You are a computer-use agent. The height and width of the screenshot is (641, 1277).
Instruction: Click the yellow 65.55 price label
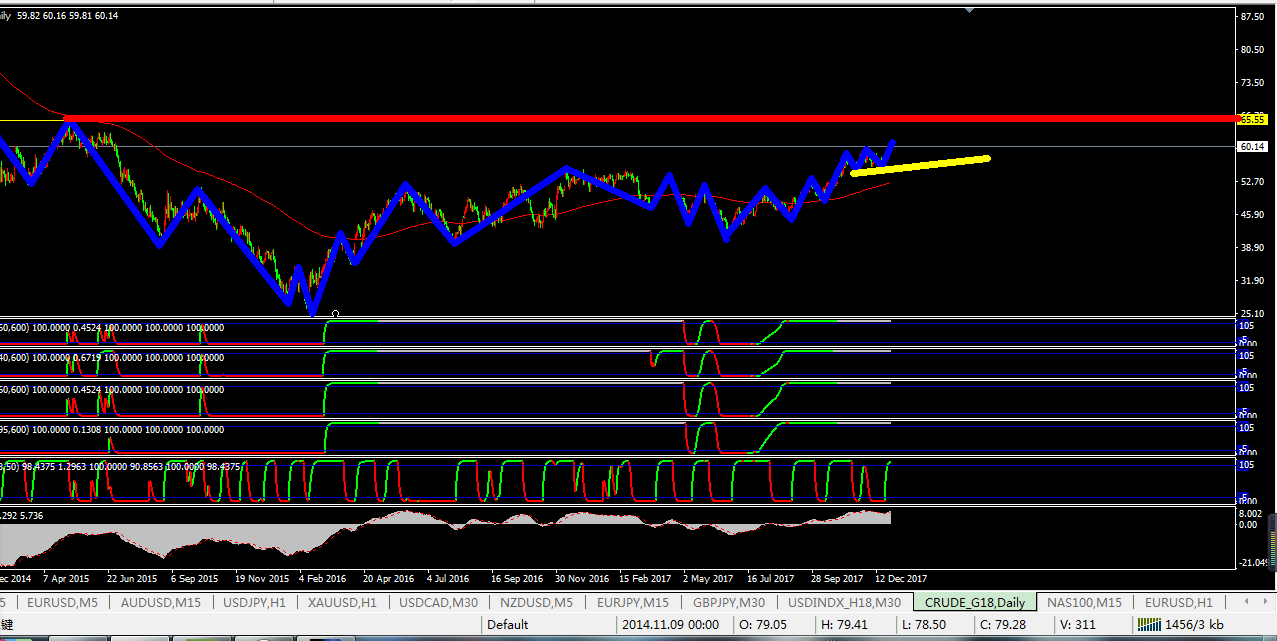[1253, 119]
